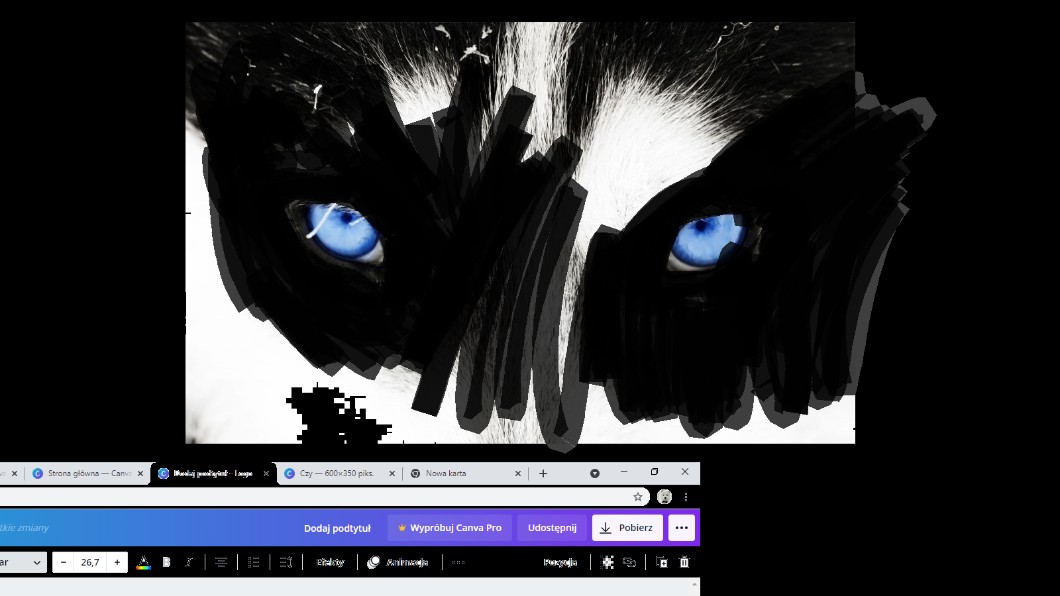Viewport: 1060px width, 596px height.
Task: Open the Chrome three-dot menu
Action: (x=686, y=497)
